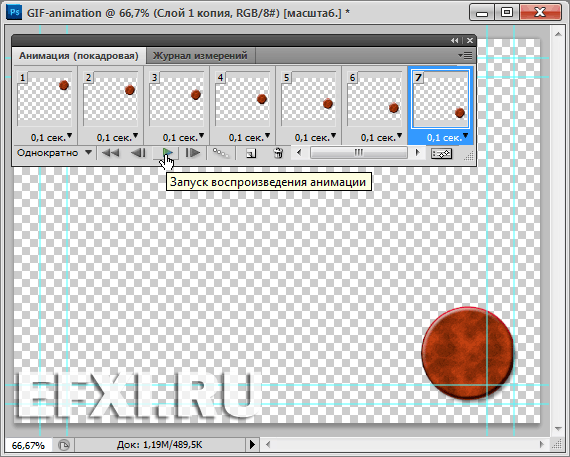Switch to Анимация (покадровая) tab

(79, 56)
